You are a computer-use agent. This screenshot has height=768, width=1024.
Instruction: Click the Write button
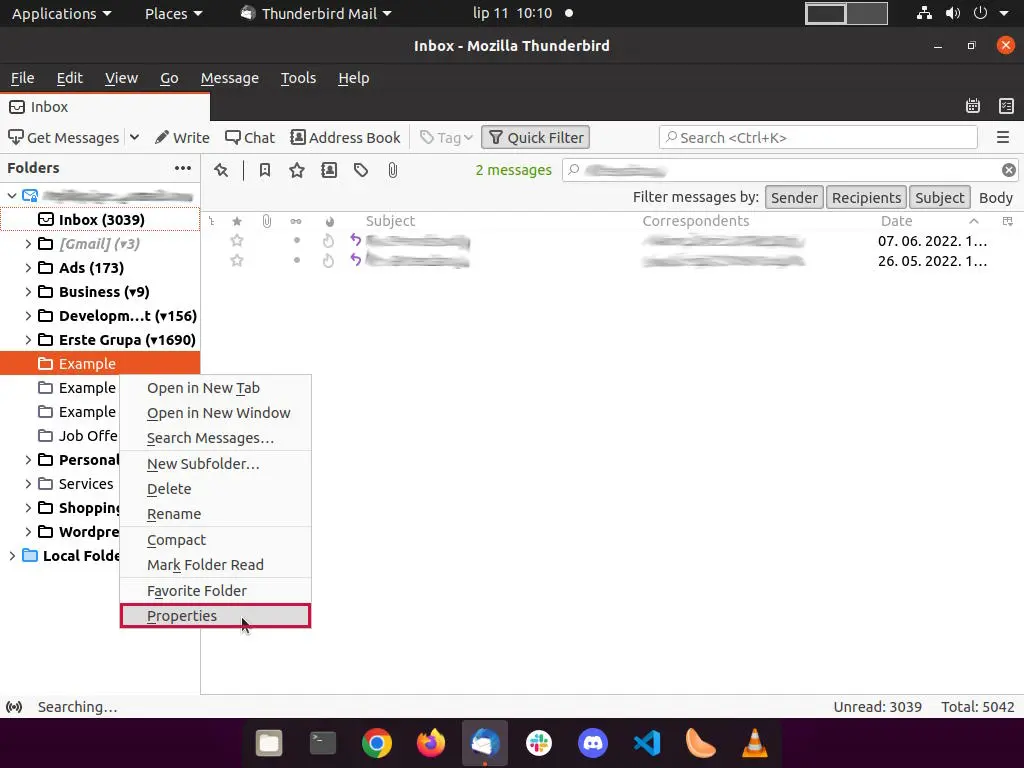pyautogui.click(x=182, y=138)
